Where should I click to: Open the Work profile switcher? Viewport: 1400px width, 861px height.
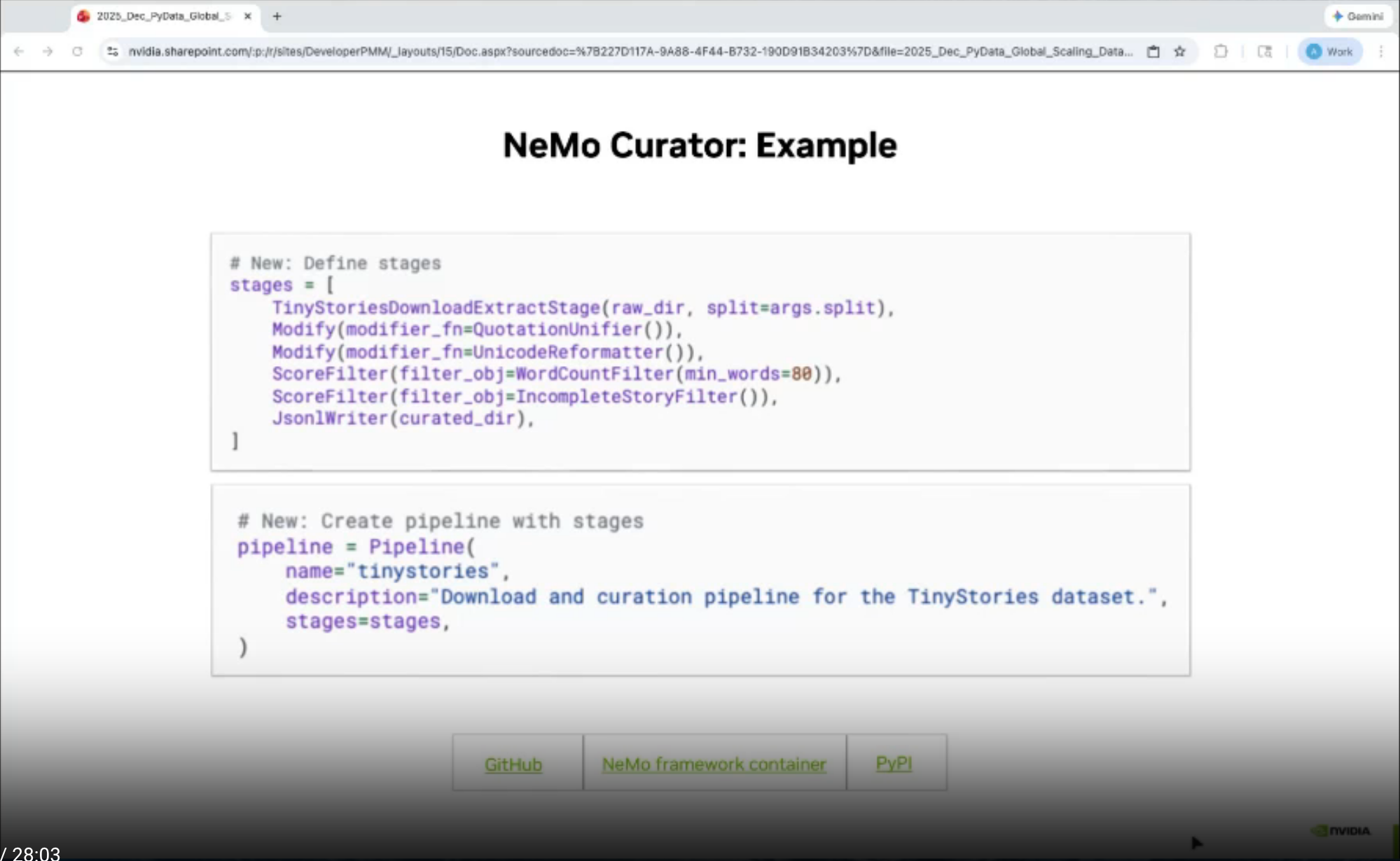1330,51
